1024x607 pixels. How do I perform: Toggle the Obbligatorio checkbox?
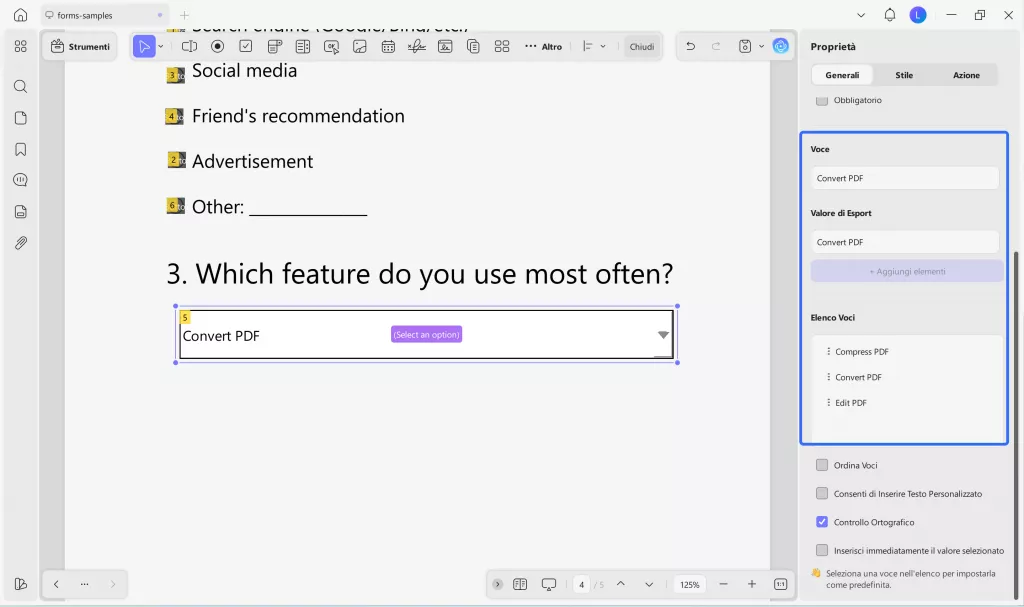tap(822, 100)
